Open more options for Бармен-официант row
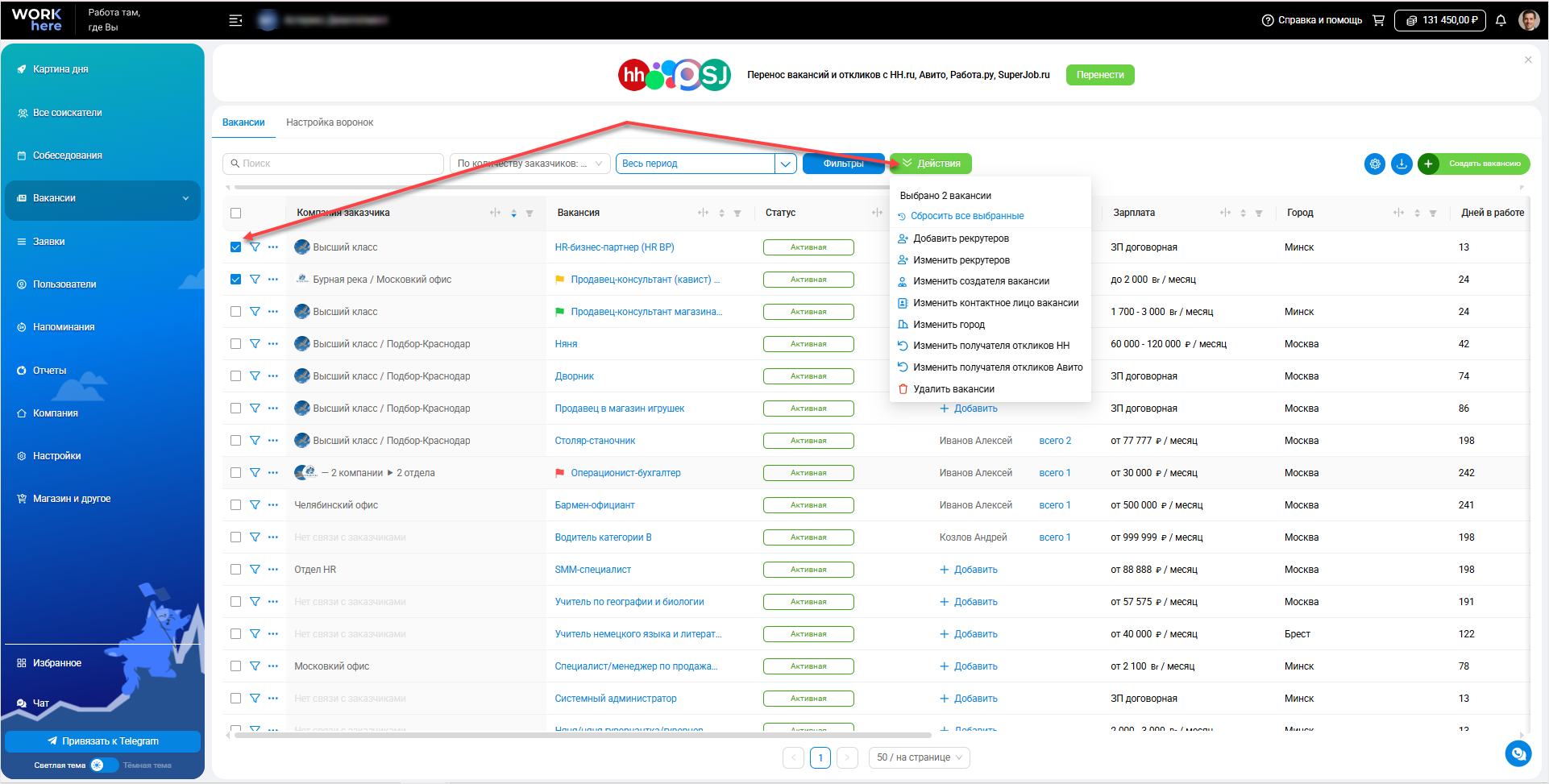This screenshot has width=1549, height=784. (273, 505)
